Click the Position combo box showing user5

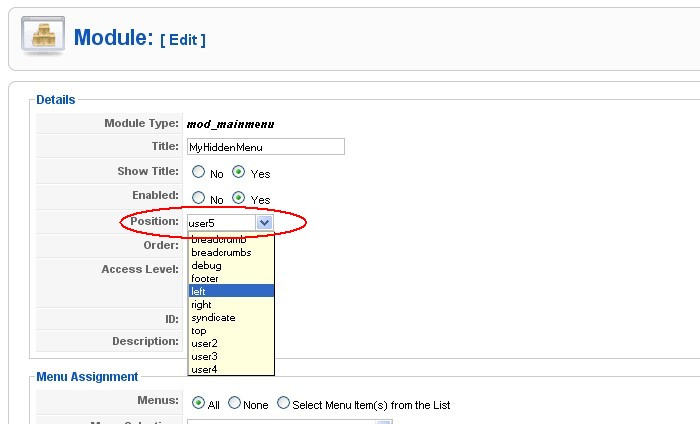click(x=230, y=222)
